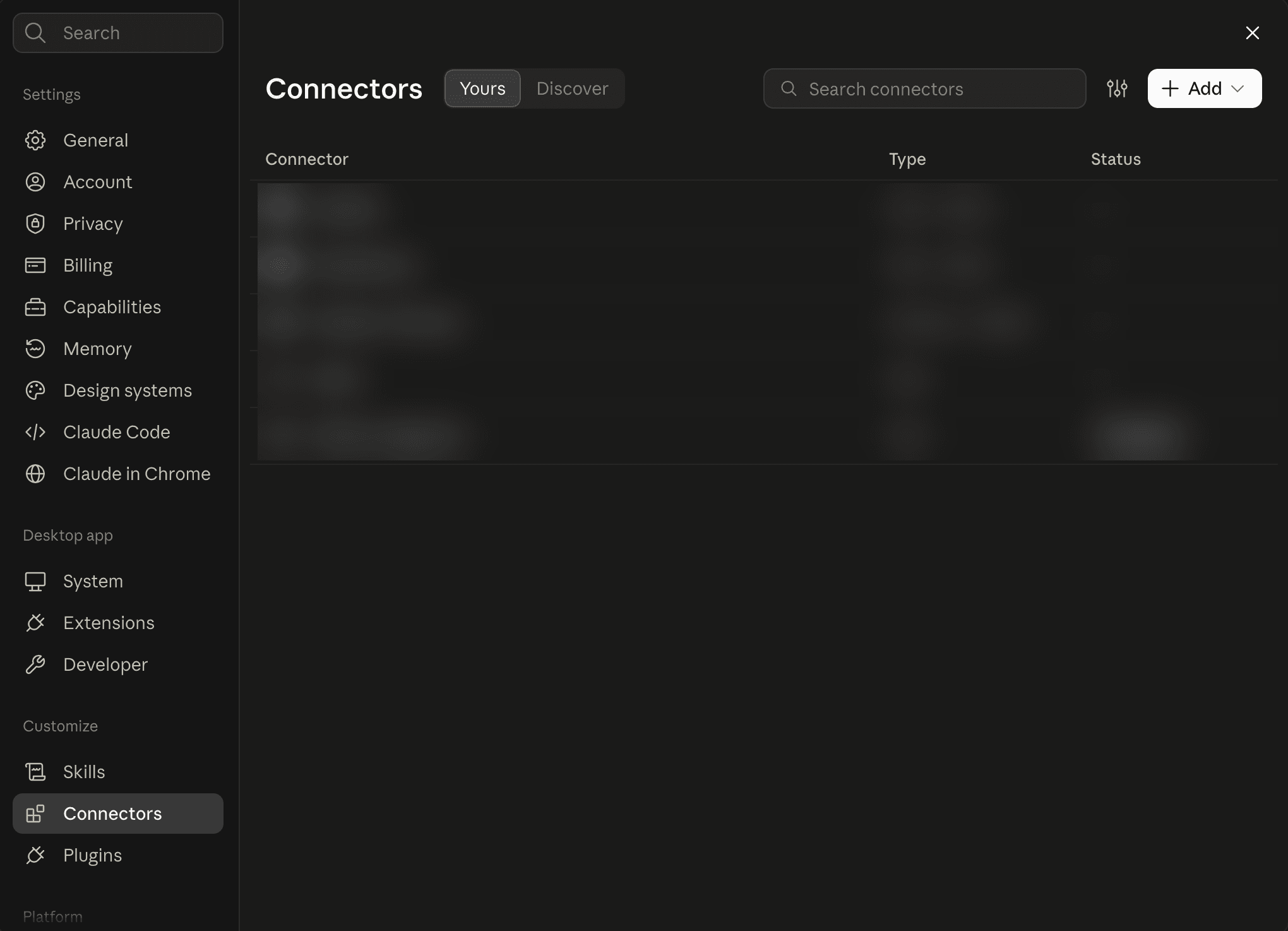Image resolution: width=1288 pixels, height=931 pixels.
Task: Sort by Type column header
Action: [907, 159]
